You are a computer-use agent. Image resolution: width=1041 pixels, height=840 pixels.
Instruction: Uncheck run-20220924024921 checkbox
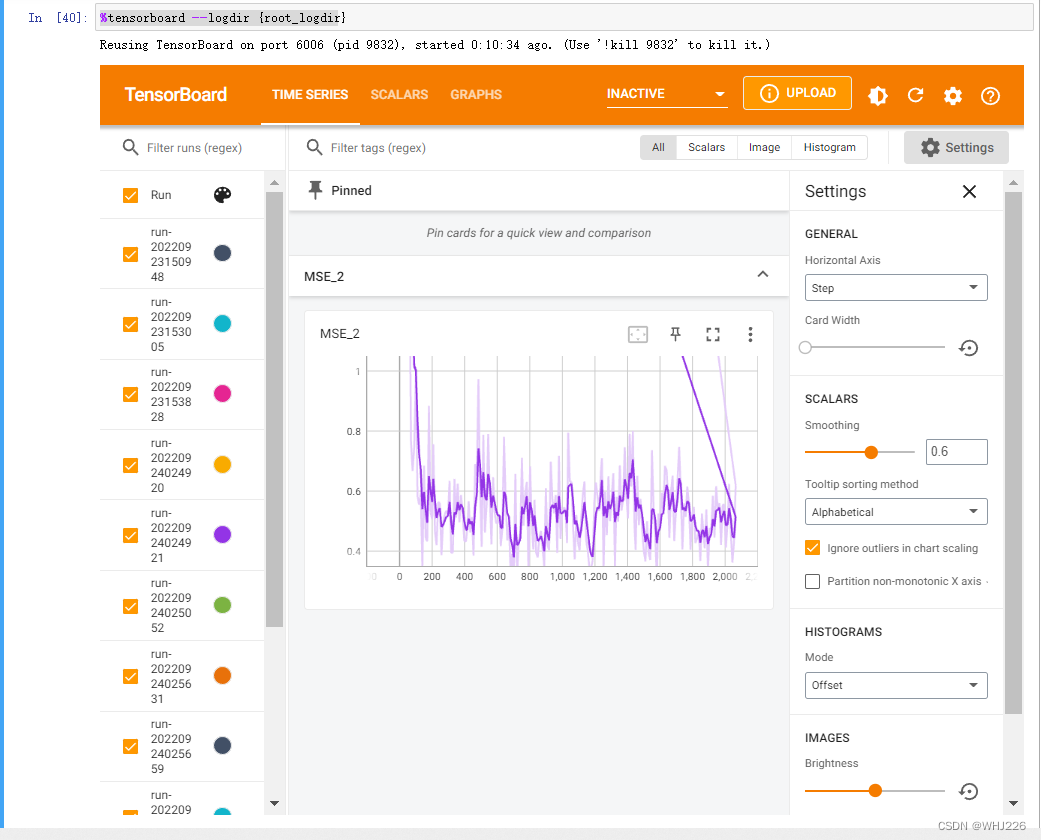pyautogui.click(x=130, y=535)
